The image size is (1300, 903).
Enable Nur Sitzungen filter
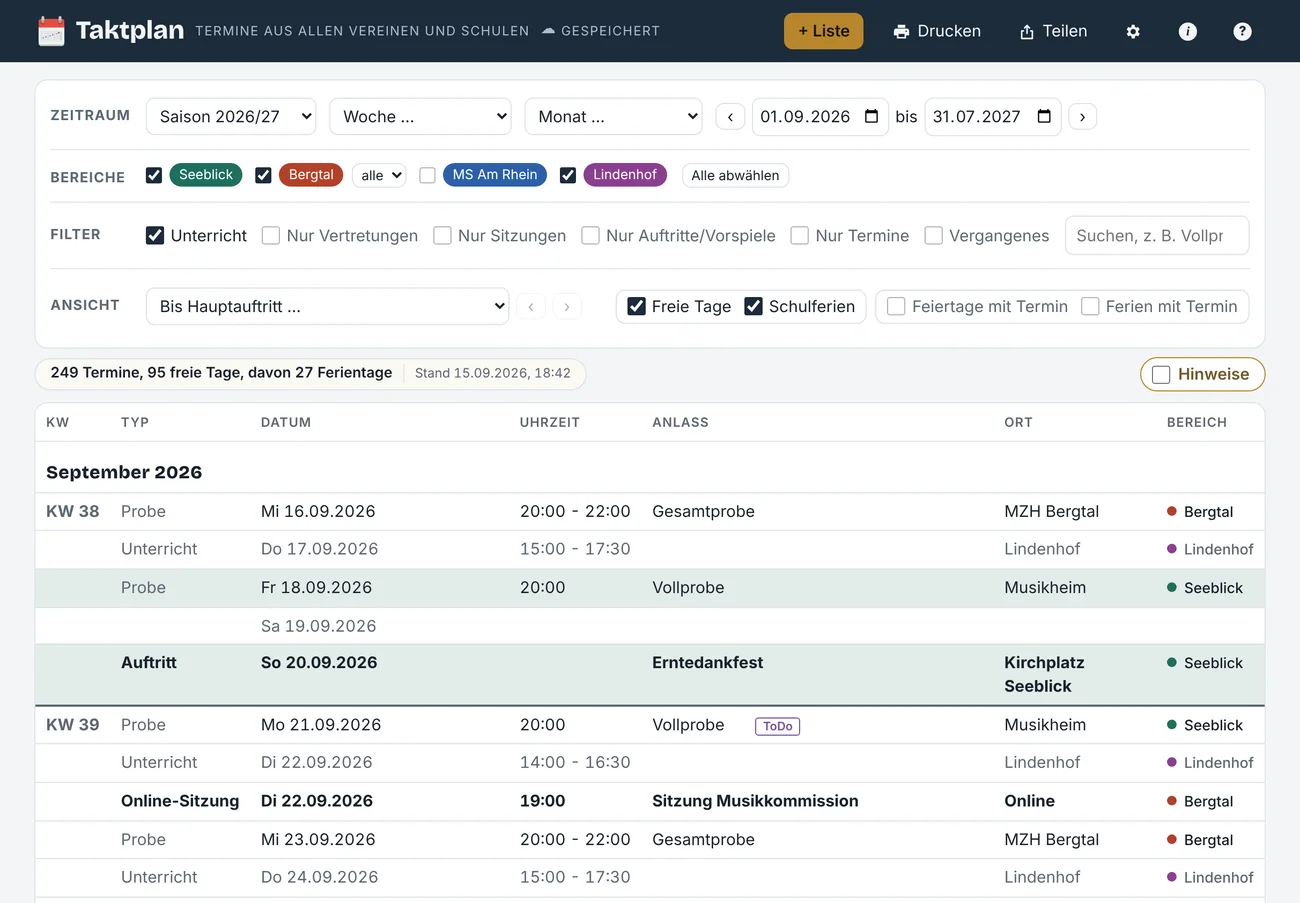(442, 236)
